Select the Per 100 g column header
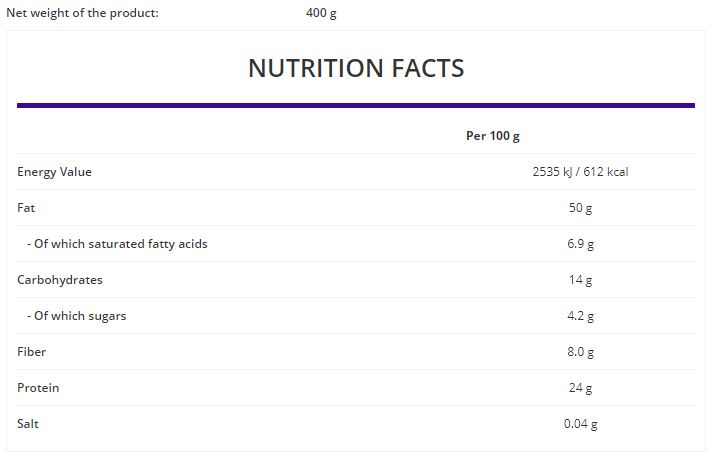Image resolution: width=714 pixels, height=459 pixels. [x=493, y=136]
